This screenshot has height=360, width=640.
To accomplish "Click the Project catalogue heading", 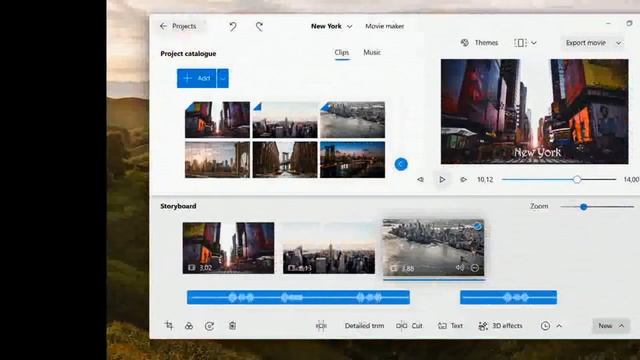I will pos(188,53).
